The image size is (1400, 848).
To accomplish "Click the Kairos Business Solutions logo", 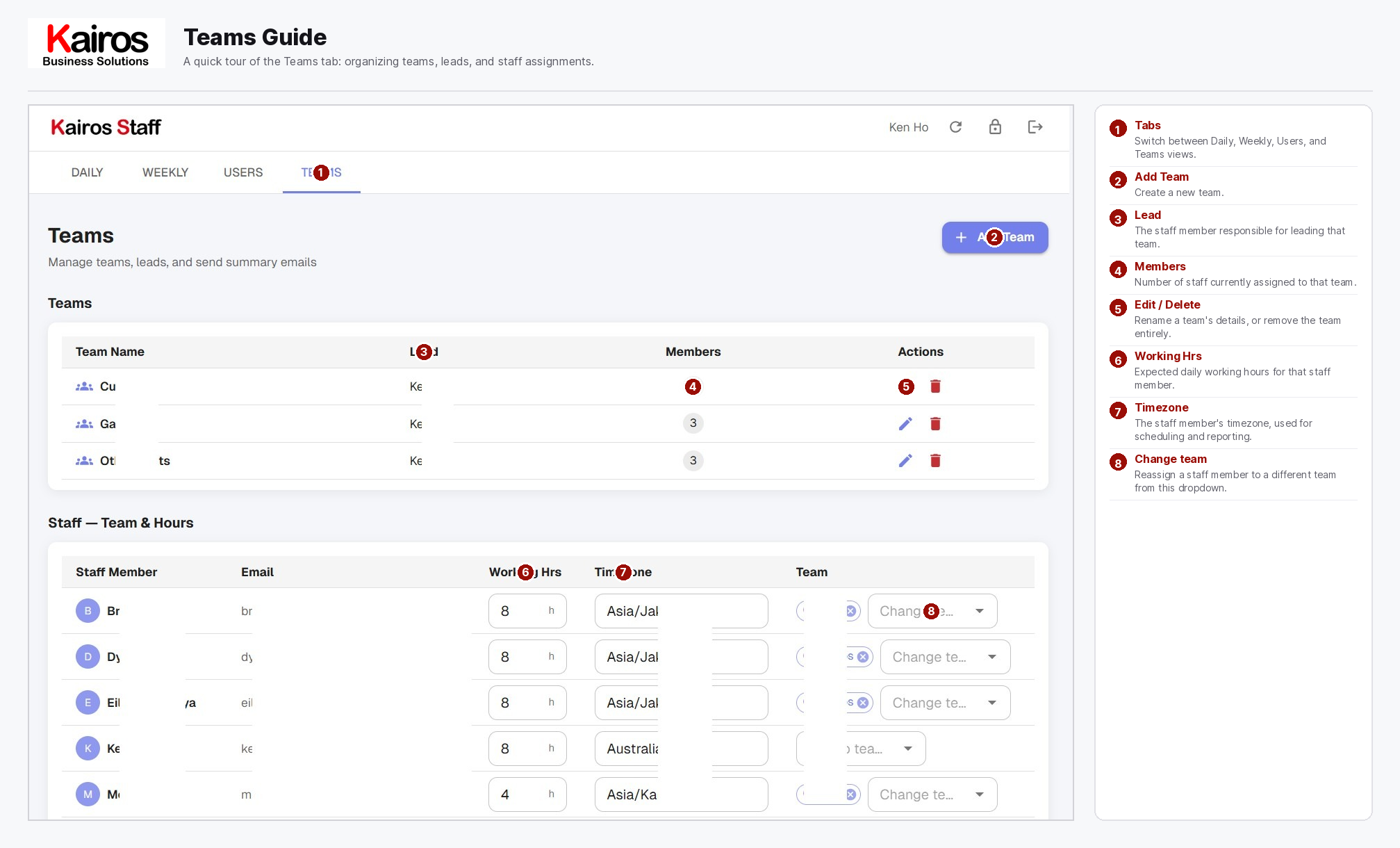I will [97, 43].
